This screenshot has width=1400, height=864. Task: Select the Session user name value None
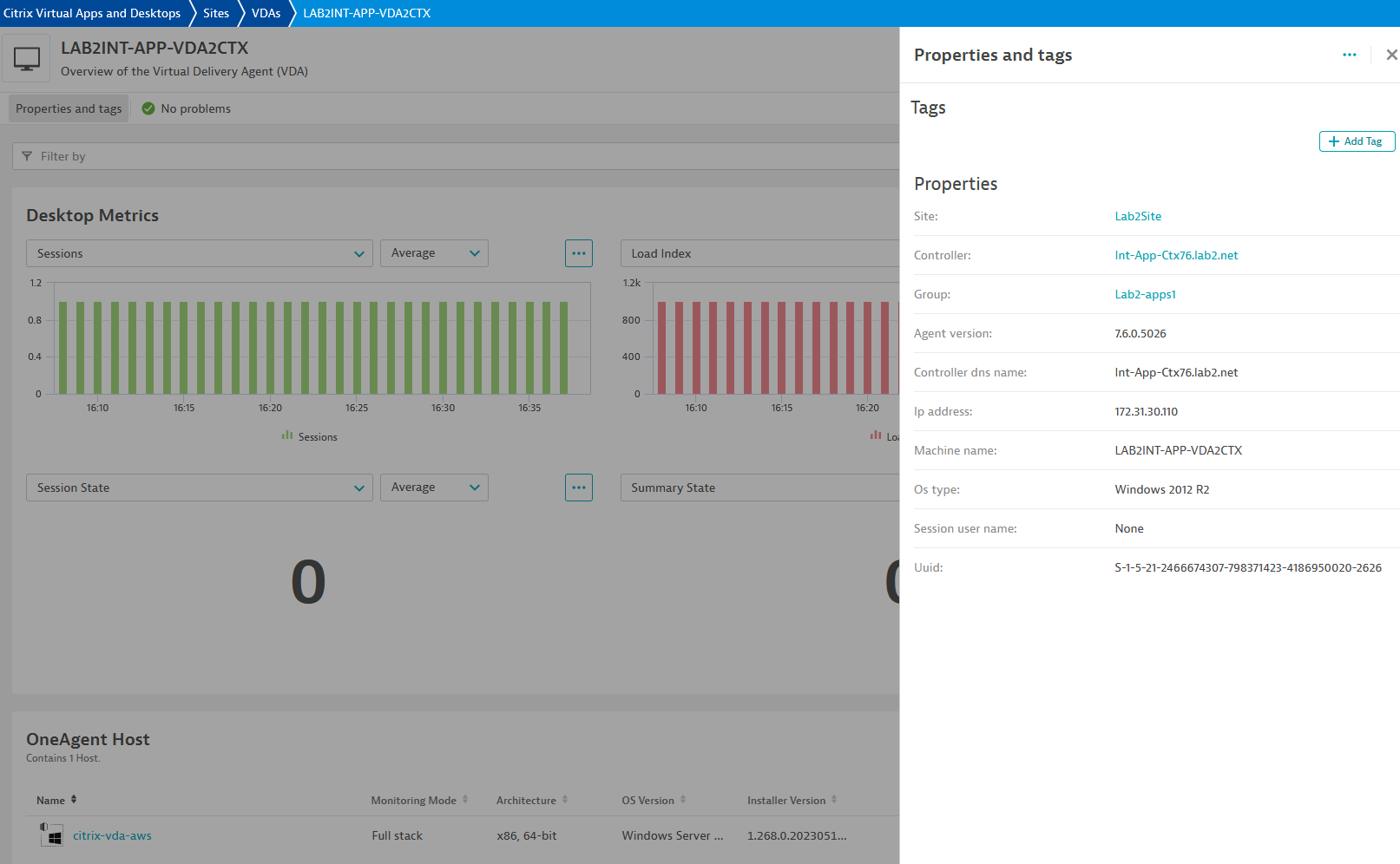pos(1128,528)
